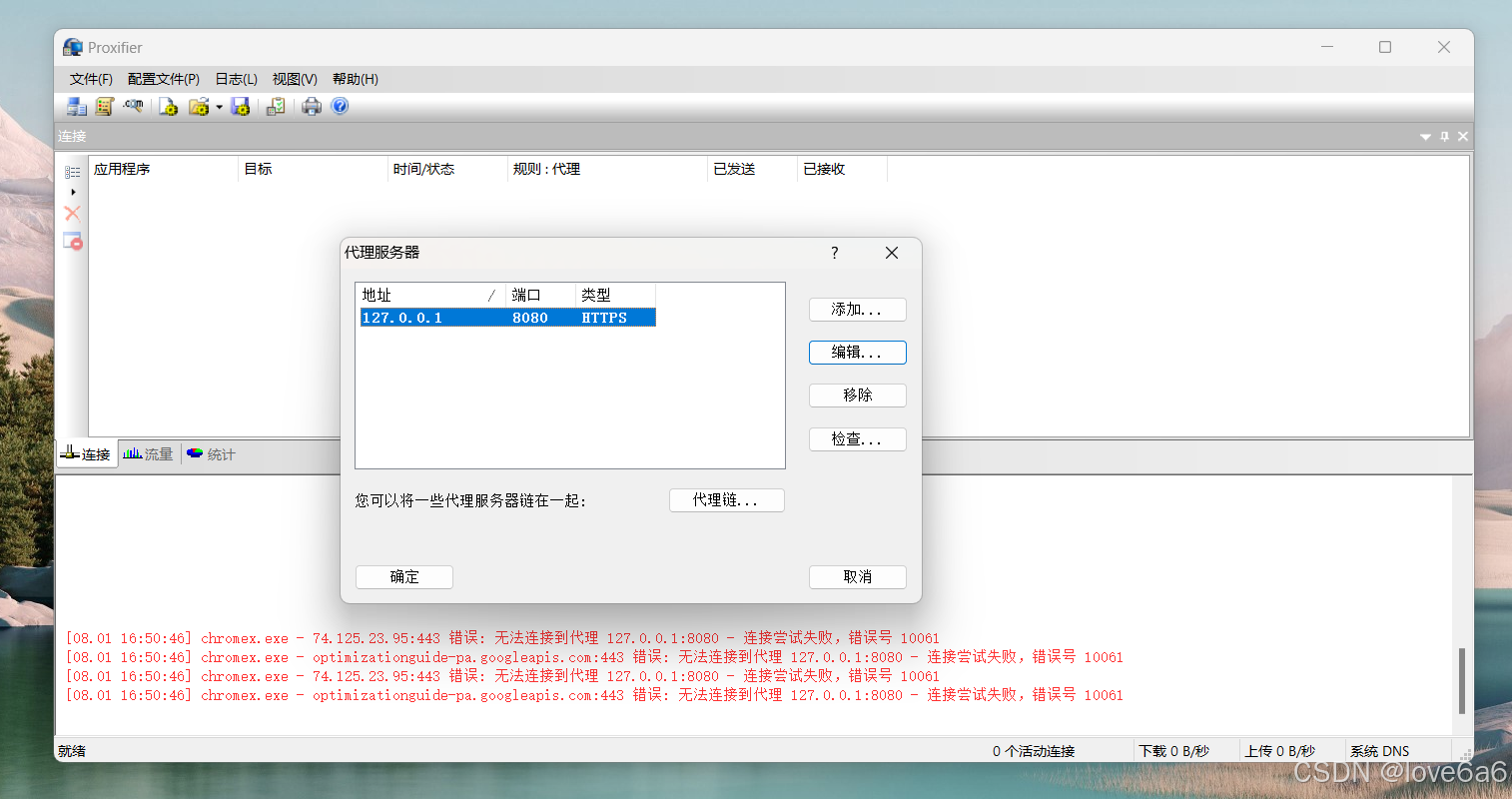Click the 8080 port cell
1512x799 pixels.
[x=530, y=318]
